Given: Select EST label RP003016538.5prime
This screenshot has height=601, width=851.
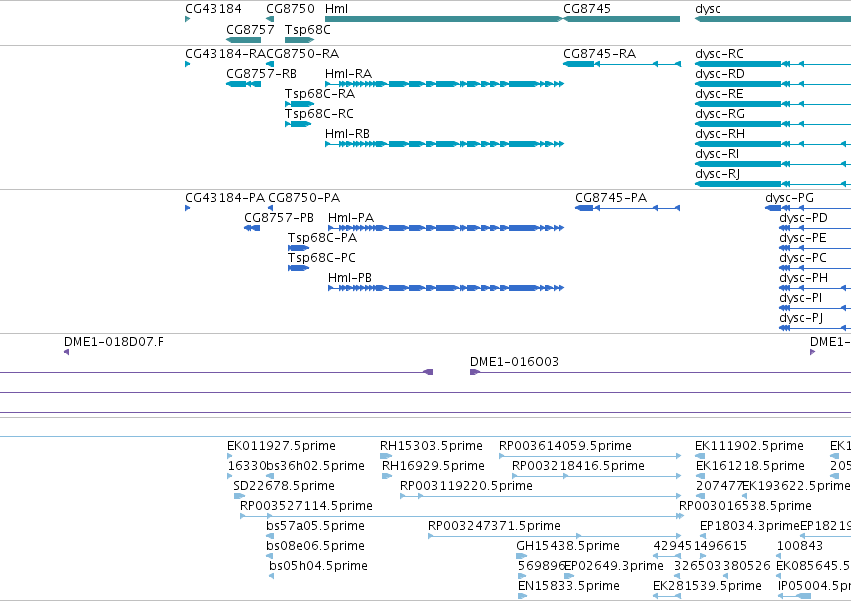Looking at the screenshot, I should (x=745, y=506).
